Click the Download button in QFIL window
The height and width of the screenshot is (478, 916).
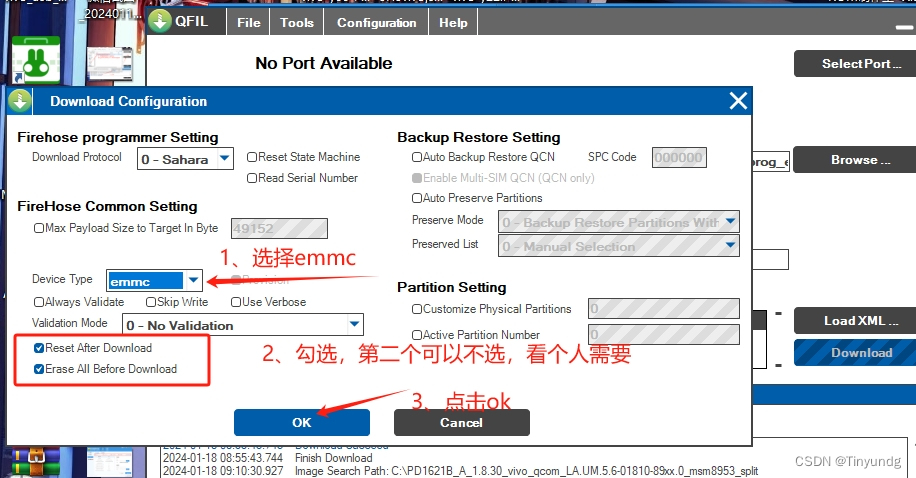tap(855, 352)
